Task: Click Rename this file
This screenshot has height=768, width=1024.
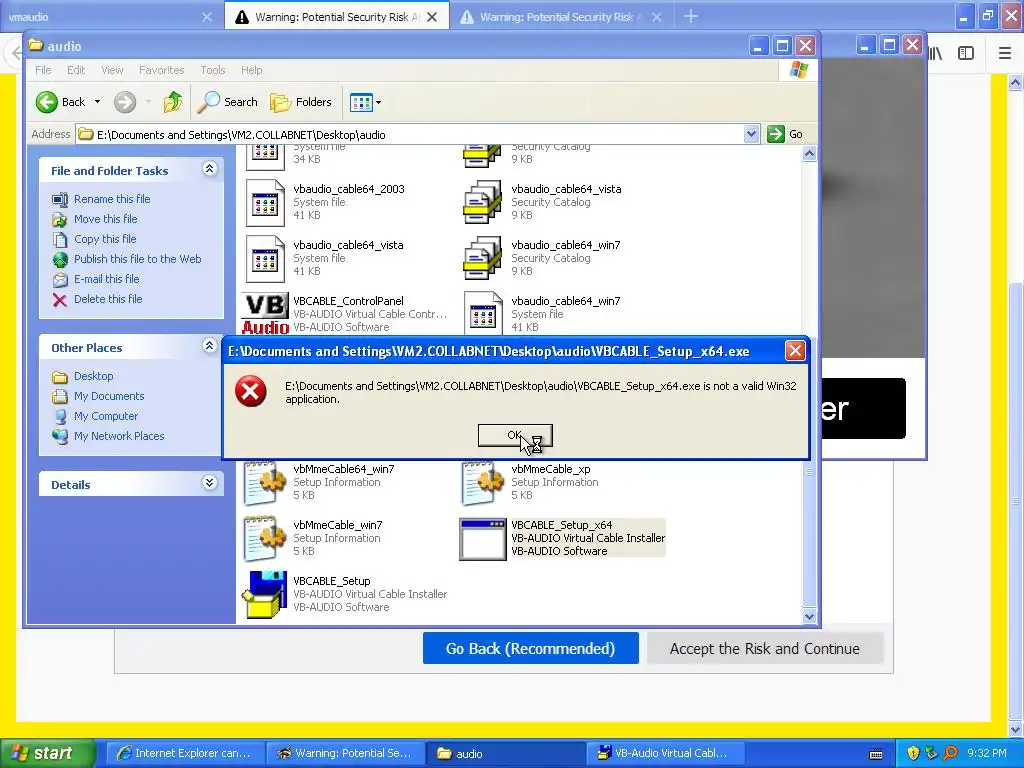Action: (112, 199)
